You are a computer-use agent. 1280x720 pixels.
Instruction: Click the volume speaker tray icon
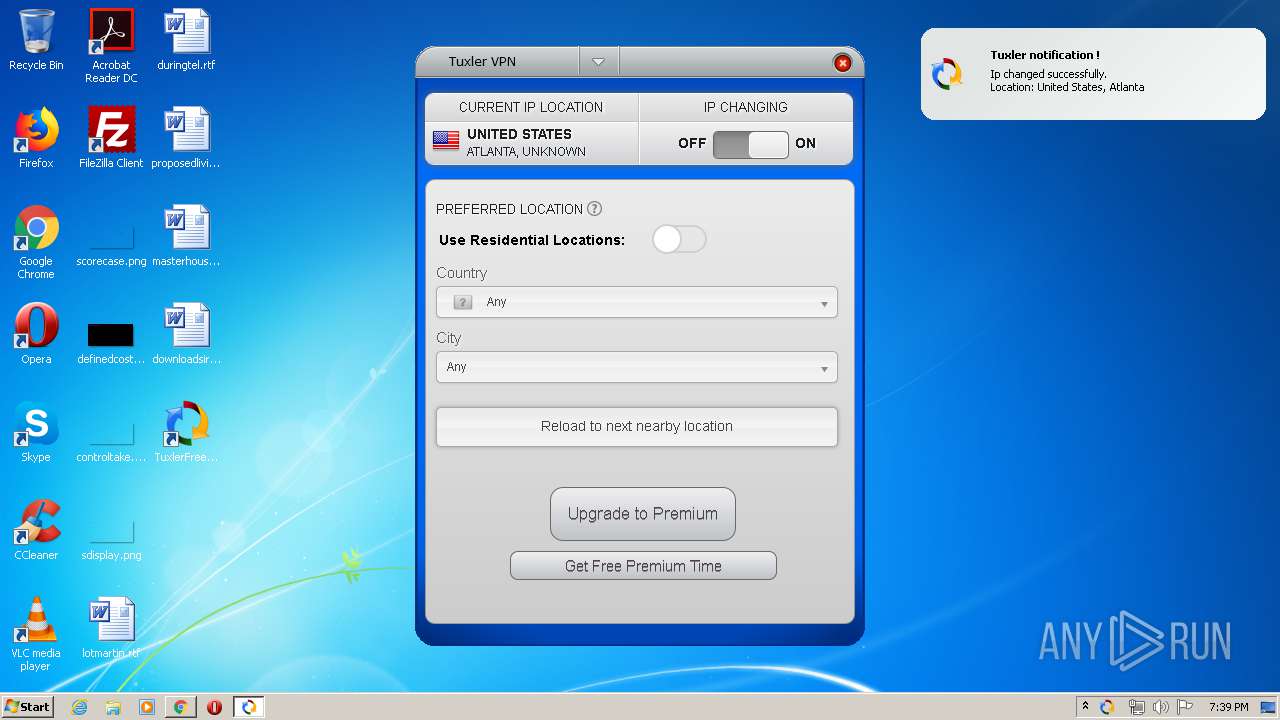1161,707
